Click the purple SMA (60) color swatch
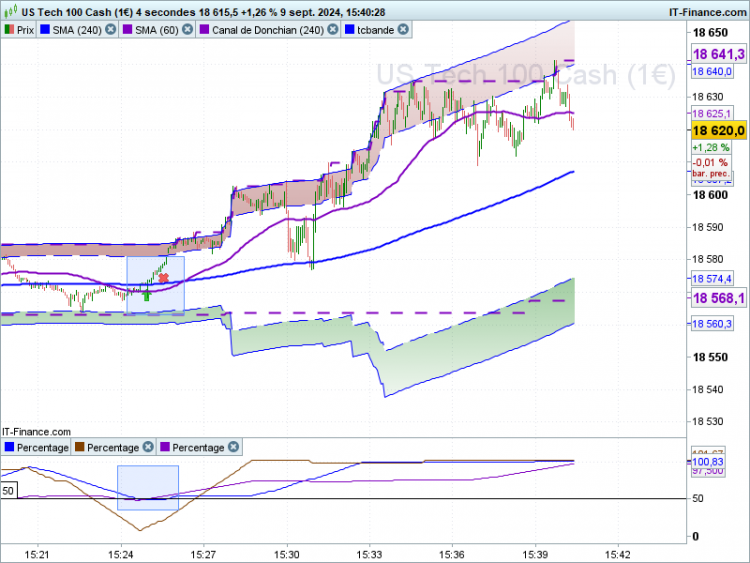Screen dimensions: 750x563 (x=128, y=30)
